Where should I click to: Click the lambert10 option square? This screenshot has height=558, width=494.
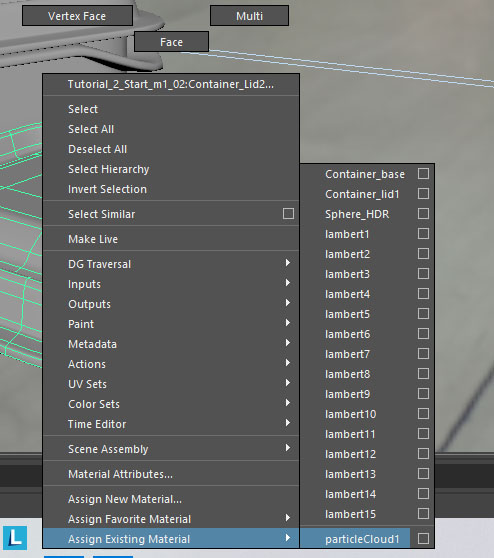423,414
